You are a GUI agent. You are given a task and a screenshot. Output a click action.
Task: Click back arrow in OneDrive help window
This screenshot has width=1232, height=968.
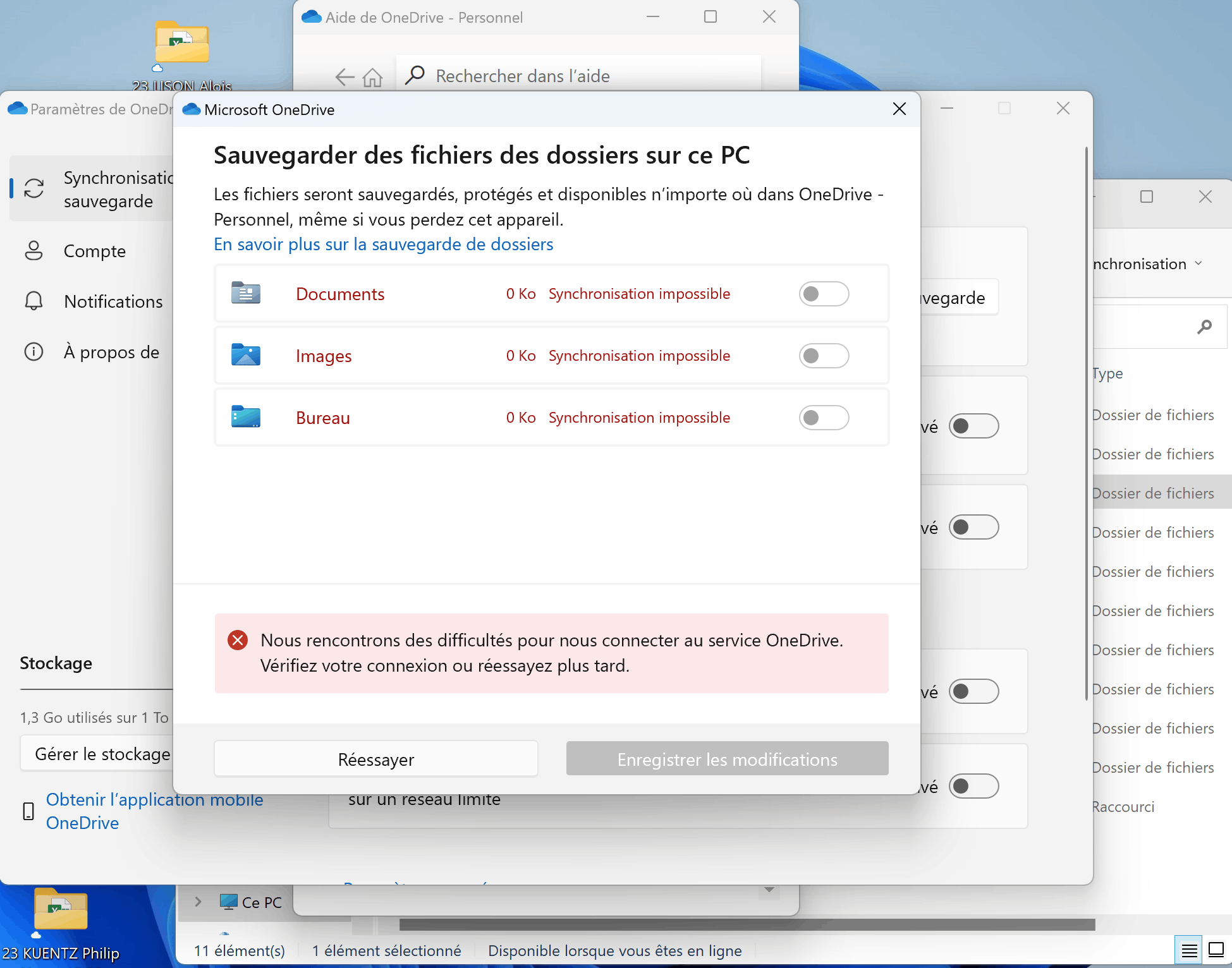(345, 77)
